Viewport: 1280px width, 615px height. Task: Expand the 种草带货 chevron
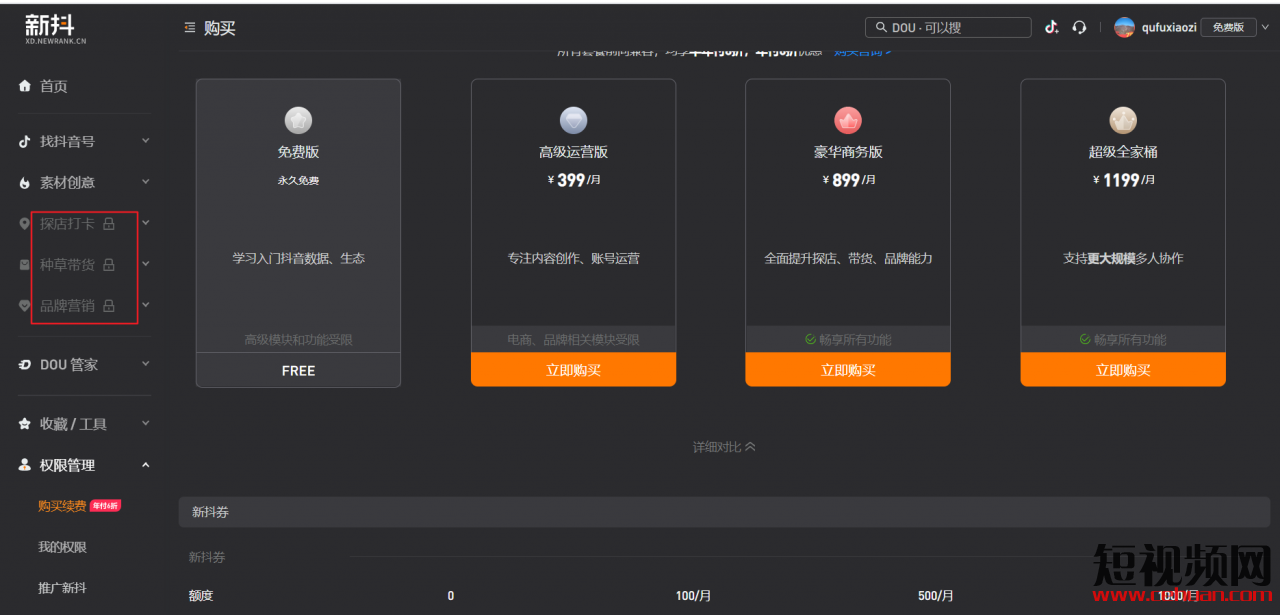146,264
